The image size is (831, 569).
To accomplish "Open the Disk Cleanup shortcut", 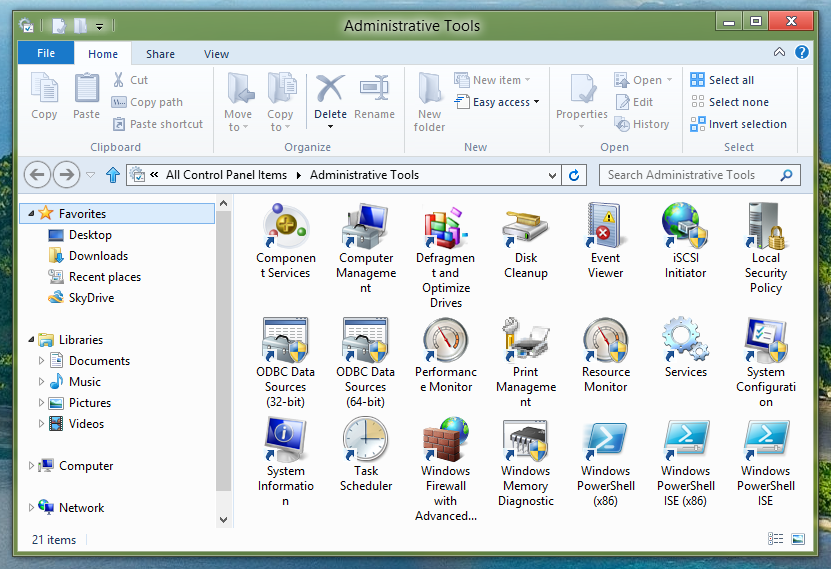I will 526,241.
